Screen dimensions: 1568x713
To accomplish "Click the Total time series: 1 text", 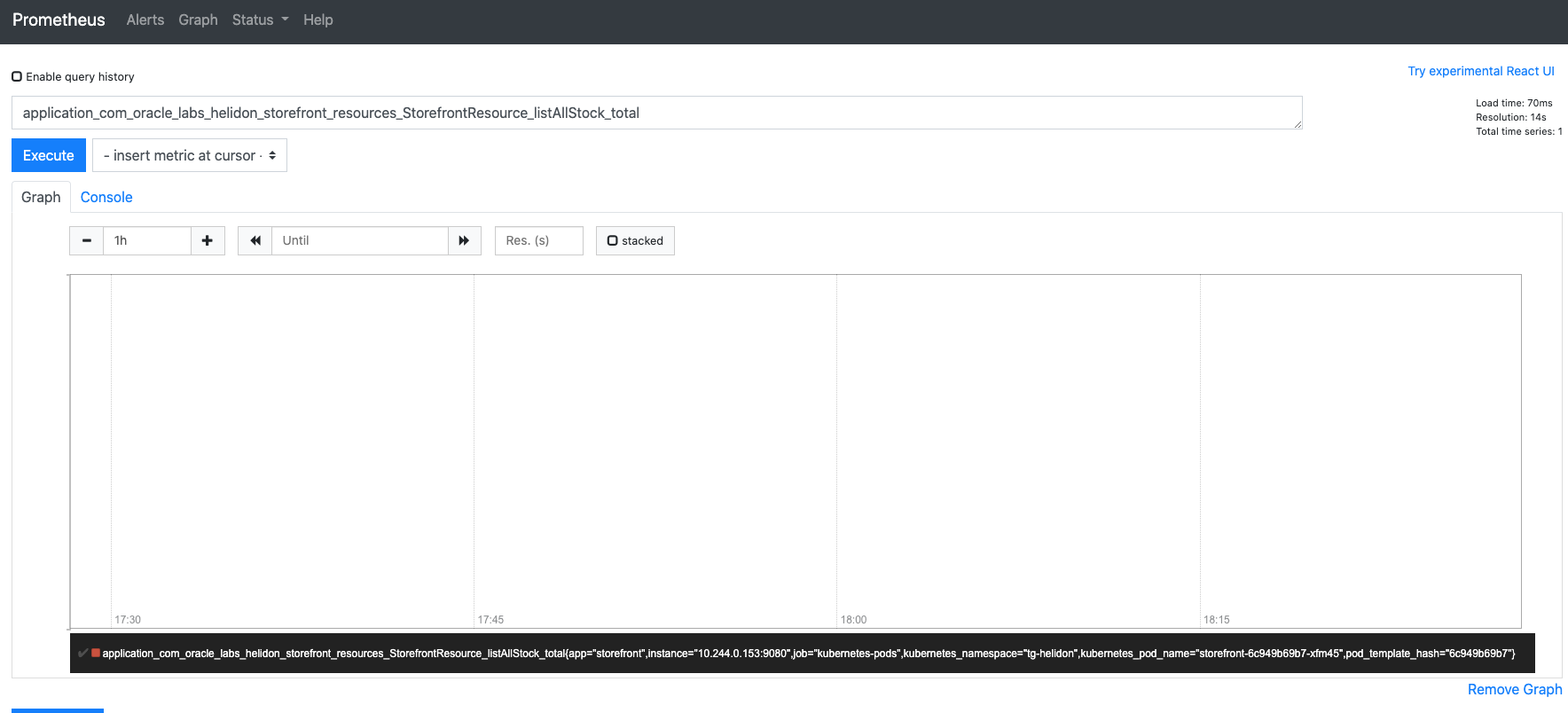I will tap(1519, 131).
